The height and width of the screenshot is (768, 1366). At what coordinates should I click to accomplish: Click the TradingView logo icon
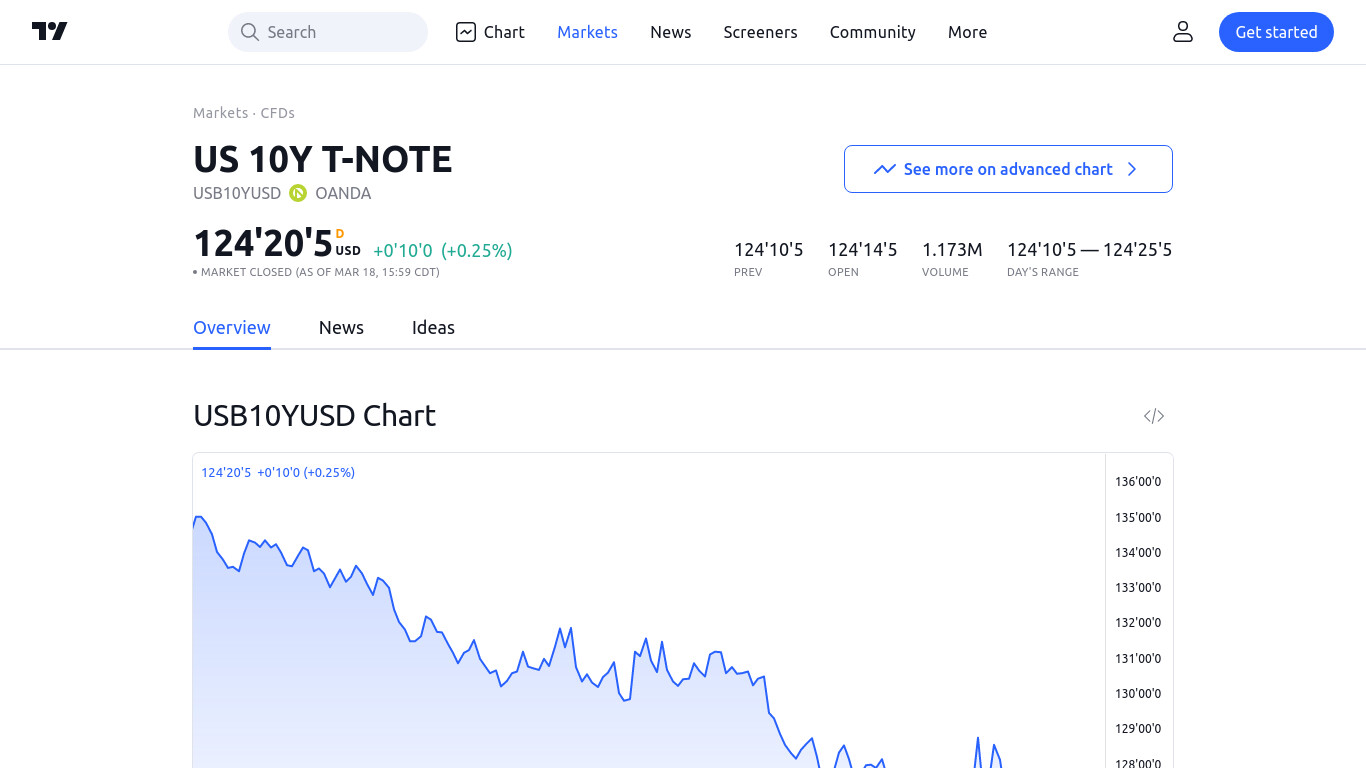[49, 32]
